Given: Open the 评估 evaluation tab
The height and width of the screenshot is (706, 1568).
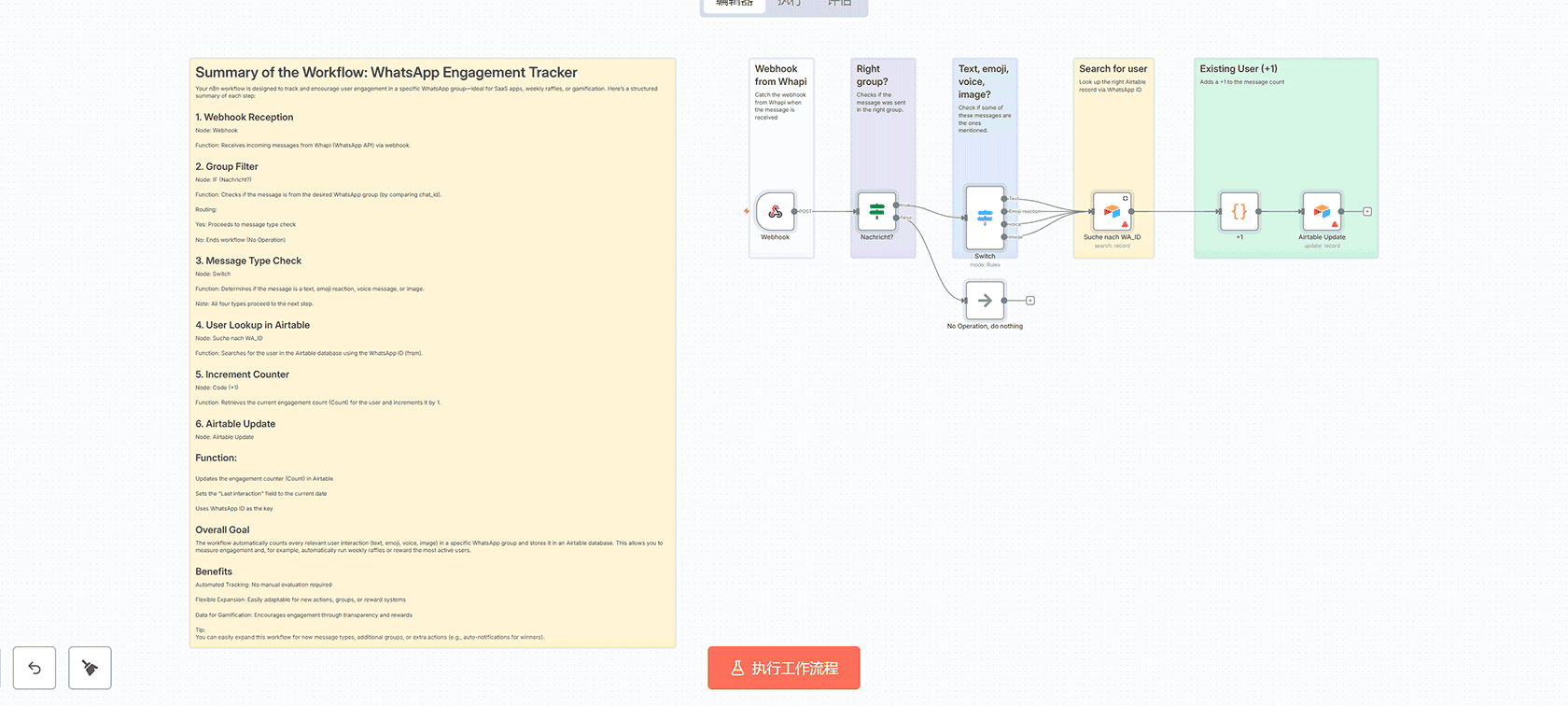Looking at the screenshot, I should 839,4.
